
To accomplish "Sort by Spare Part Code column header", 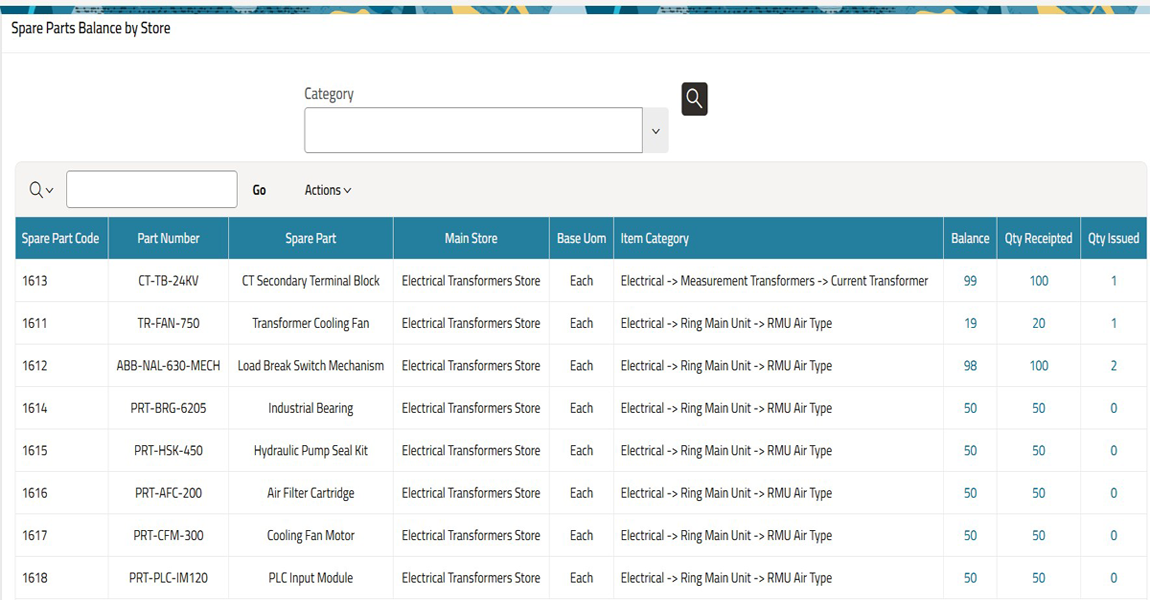I will click(61, 239).
